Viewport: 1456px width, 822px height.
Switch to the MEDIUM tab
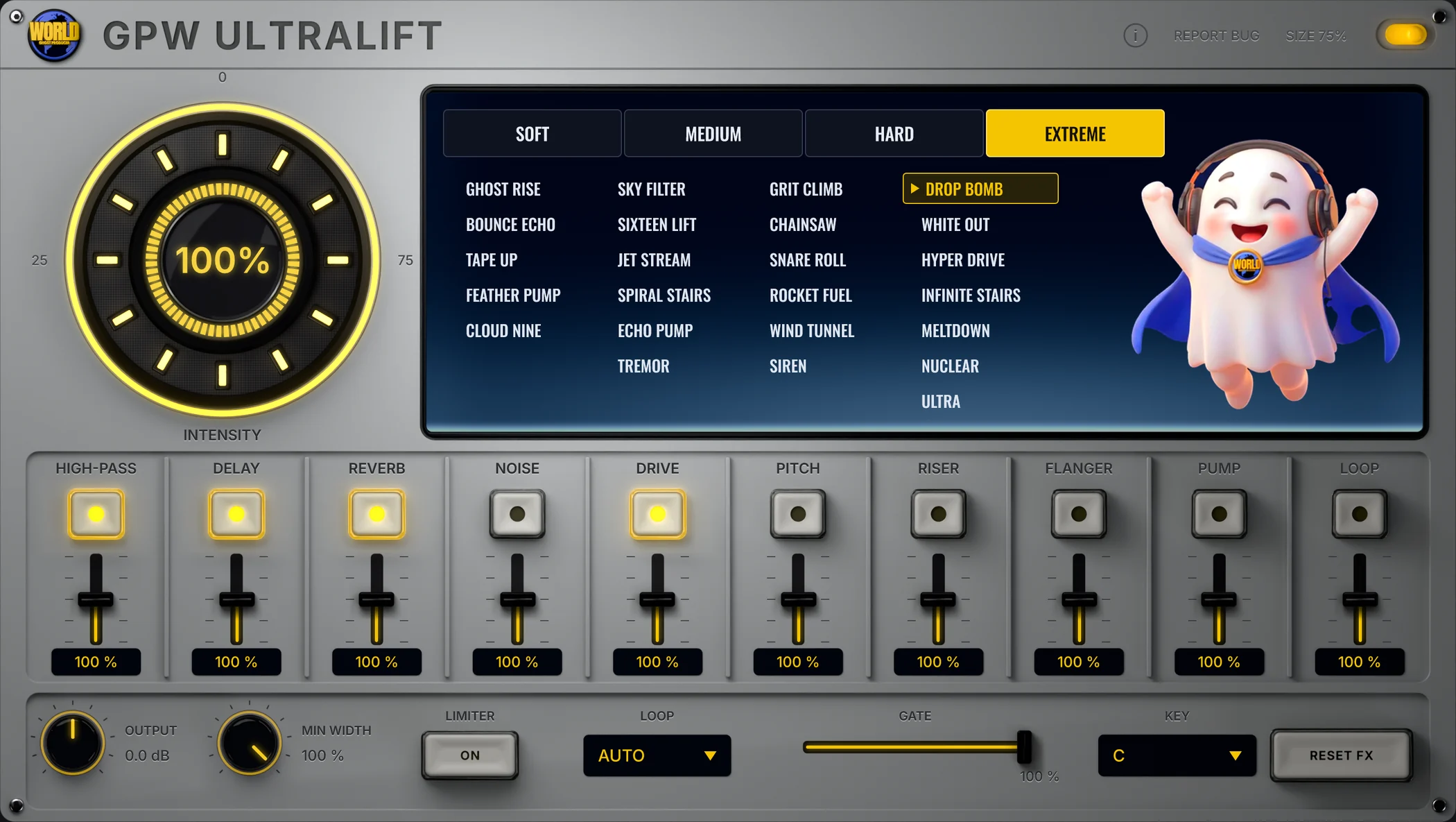(x=713, y=133)
